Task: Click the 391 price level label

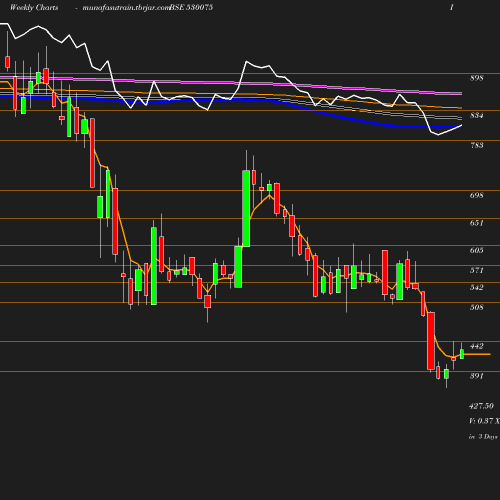Action: click(477, 376)
